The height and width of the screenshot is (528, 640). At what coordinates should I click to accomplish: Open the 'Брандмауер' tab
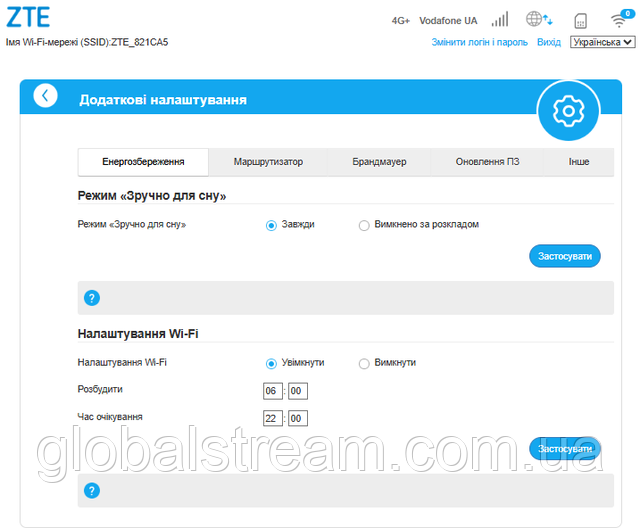[x=379, y=162]
